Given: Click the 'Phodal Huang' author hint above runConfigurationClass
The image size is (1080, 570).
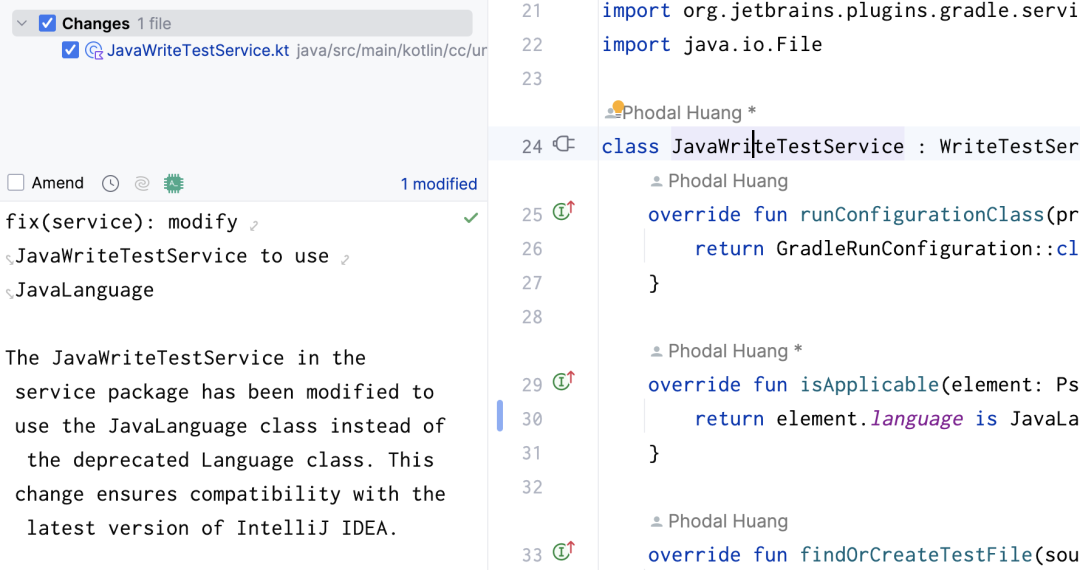Looking at the screenshot, I should [727, 181].
